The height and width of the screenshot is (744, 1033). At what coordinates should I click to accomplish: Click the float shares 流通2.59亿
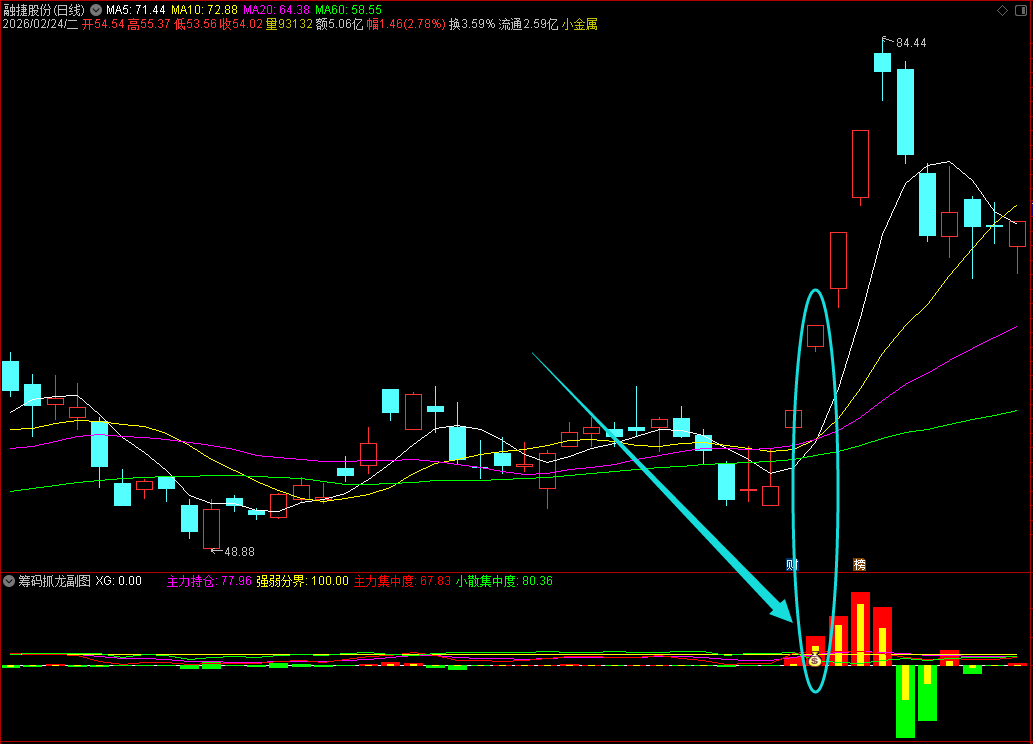(x=528, y=24)
